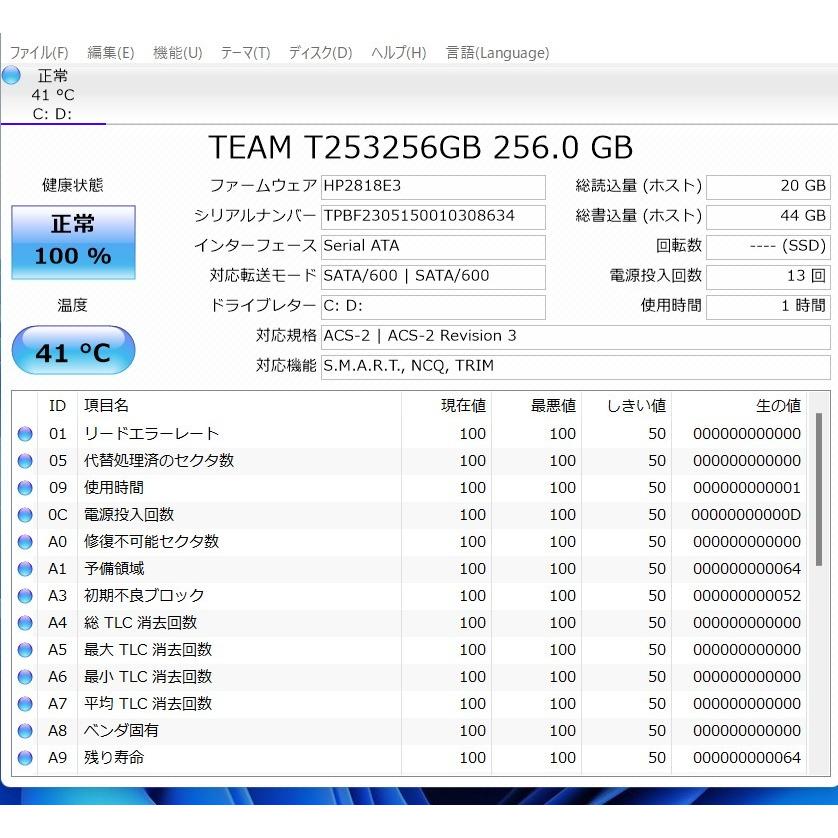Open the 言語(Language) menu
The image size is (838, 838).
point(497,53)
